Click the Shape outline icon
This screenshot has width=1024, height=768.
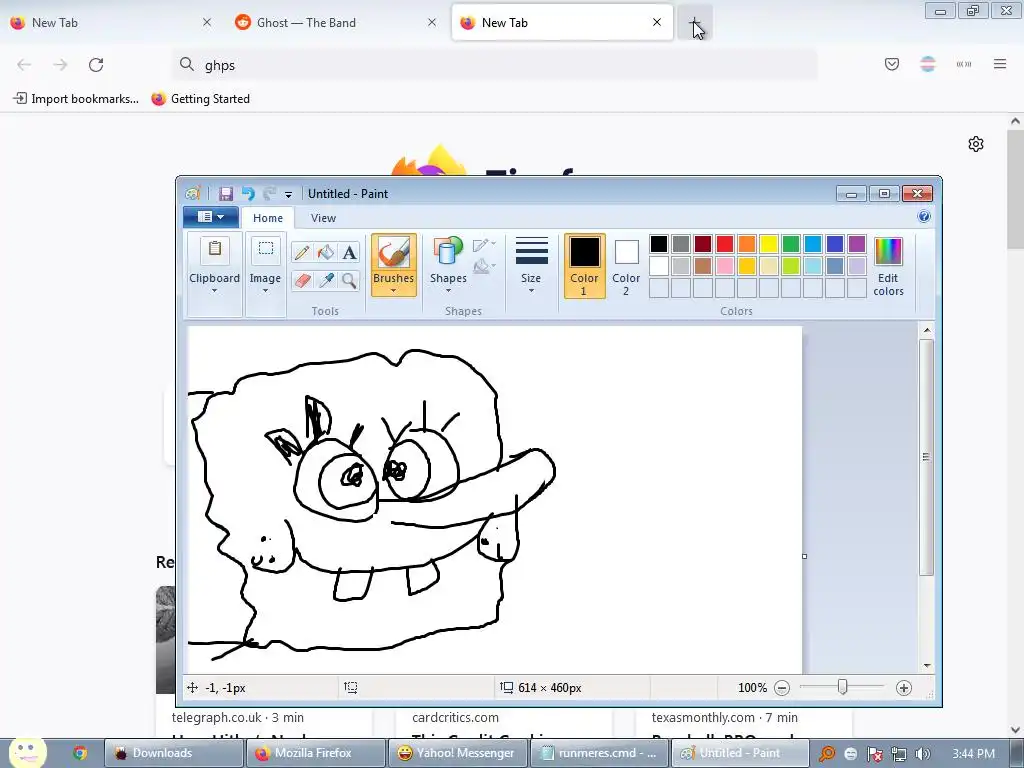point(484,246)
